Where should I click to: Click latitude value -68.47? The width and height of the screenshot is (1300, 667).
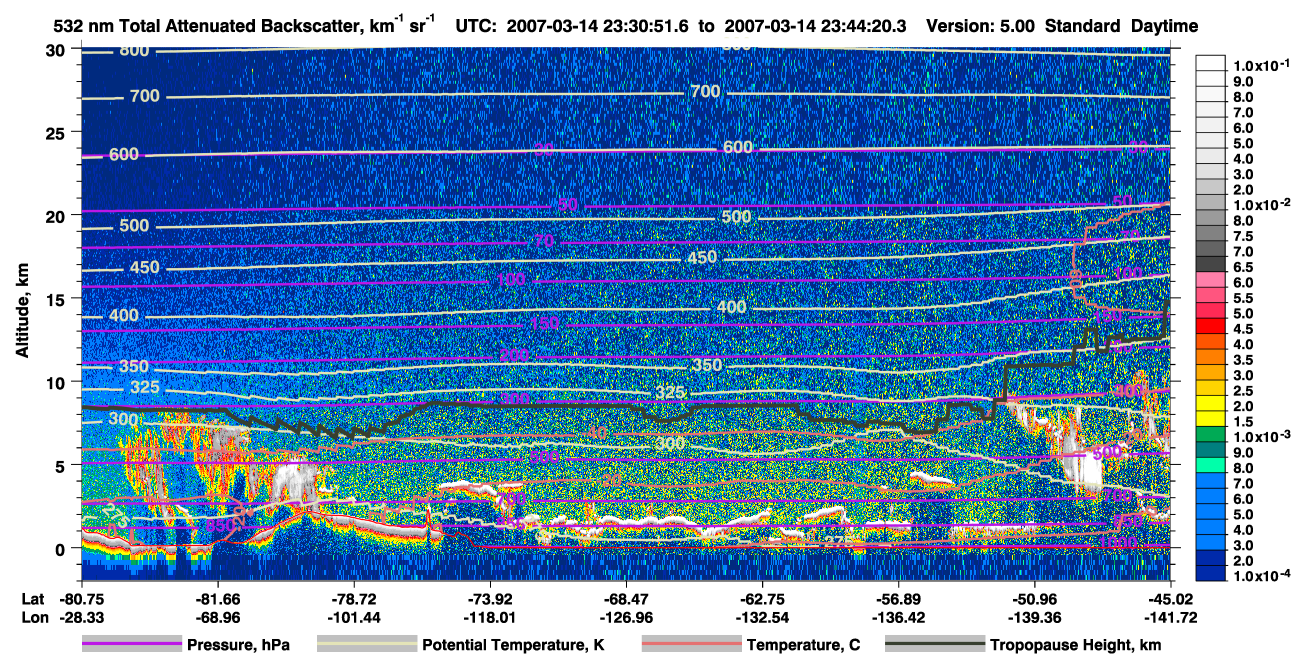coord(626,598)
